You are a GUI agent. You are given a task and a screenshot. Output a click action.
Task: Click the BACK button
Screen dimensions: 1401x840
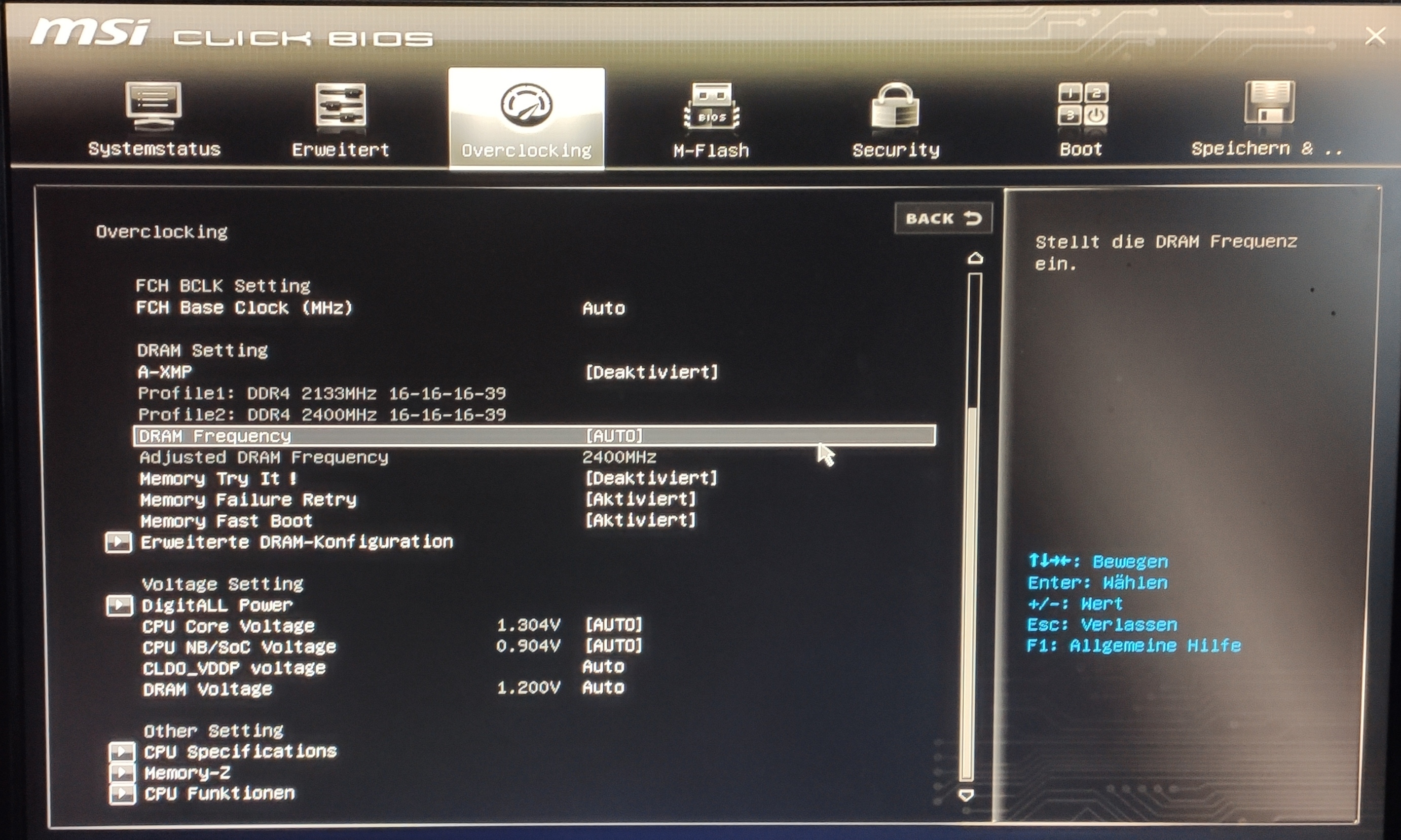[943, 218]
